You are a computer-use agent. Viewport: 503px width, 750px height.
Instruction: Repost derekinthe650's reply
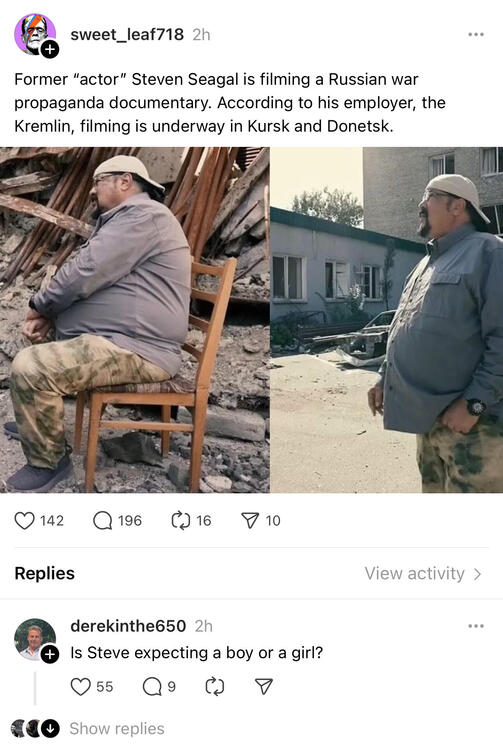pyautogui.click(x=215, y=687)
